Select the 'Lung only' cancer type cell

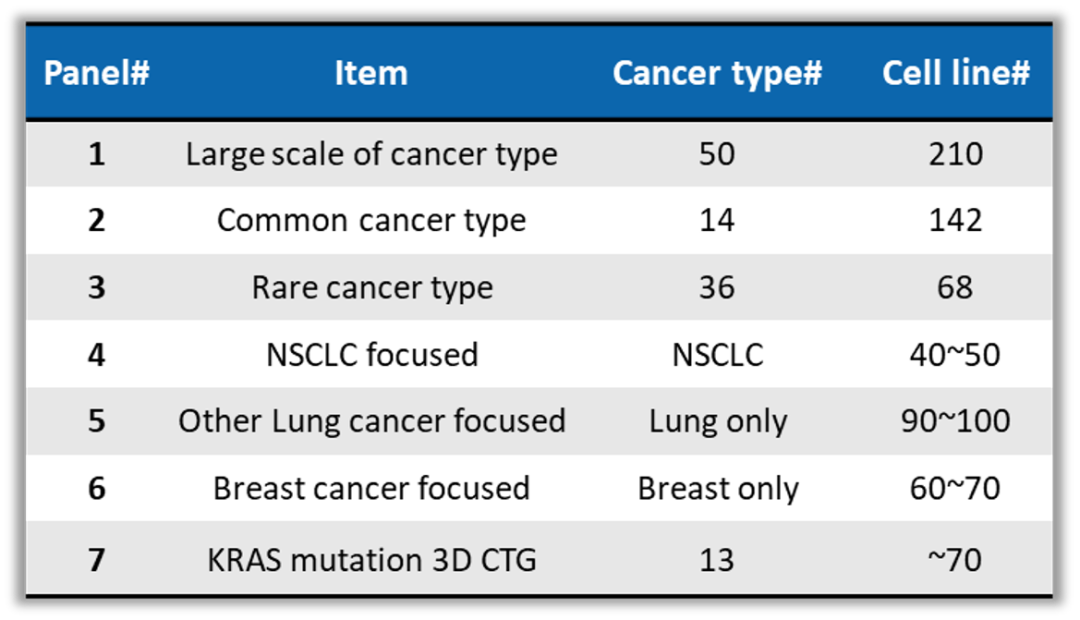pos(717,421)
